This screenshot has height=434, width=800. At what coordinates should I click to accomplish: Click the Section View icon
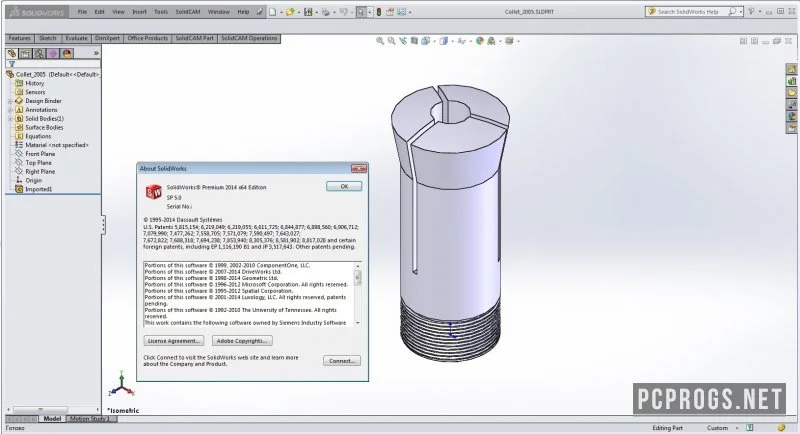click(x=414, y=41)
